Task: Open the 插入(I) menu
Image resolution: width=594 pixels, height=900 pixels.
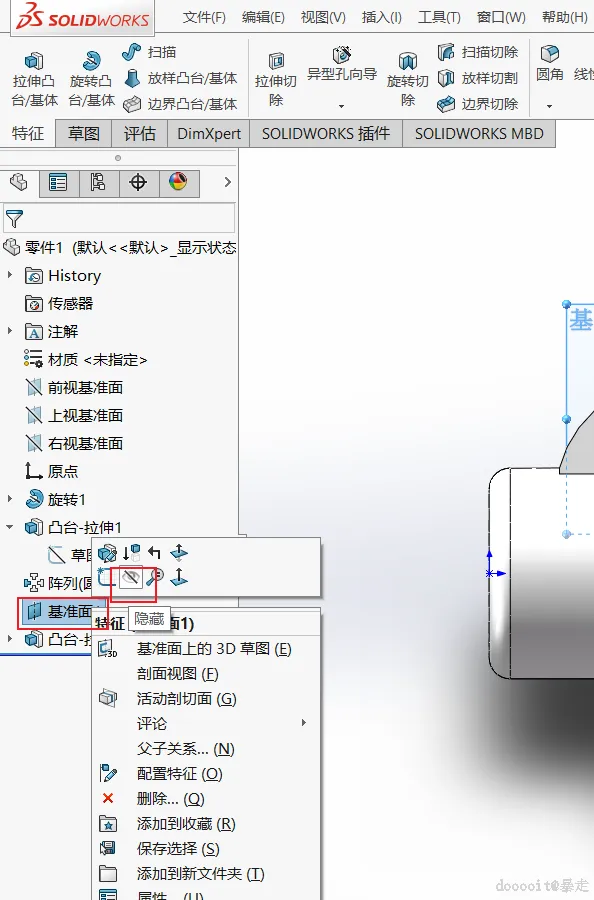Action: pyautogui.click(x=382, y=17)
